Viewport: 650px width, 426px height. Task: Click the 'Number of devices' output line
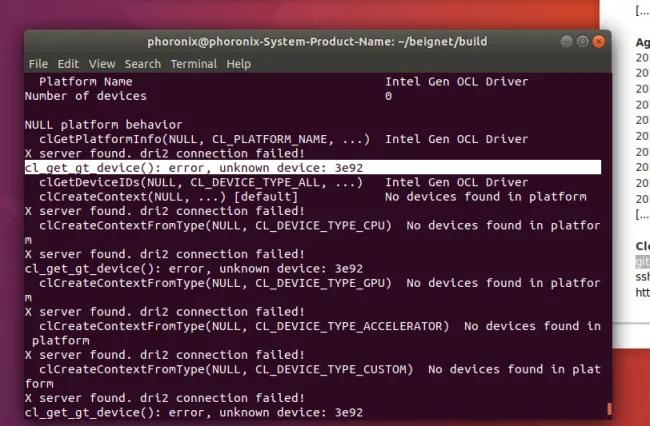tap(85, 96)
